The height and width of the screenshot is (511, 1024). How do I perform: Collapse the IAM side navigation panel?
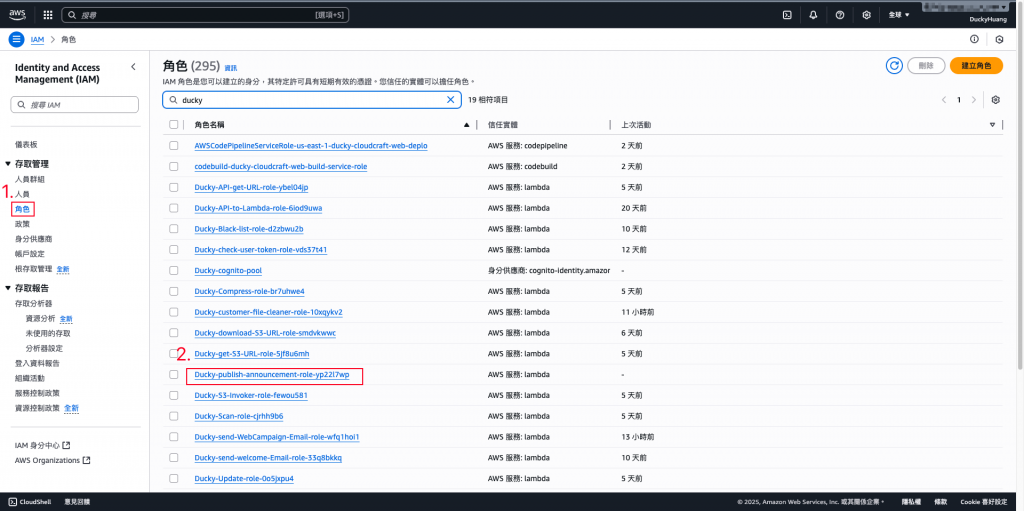[133, 67]
